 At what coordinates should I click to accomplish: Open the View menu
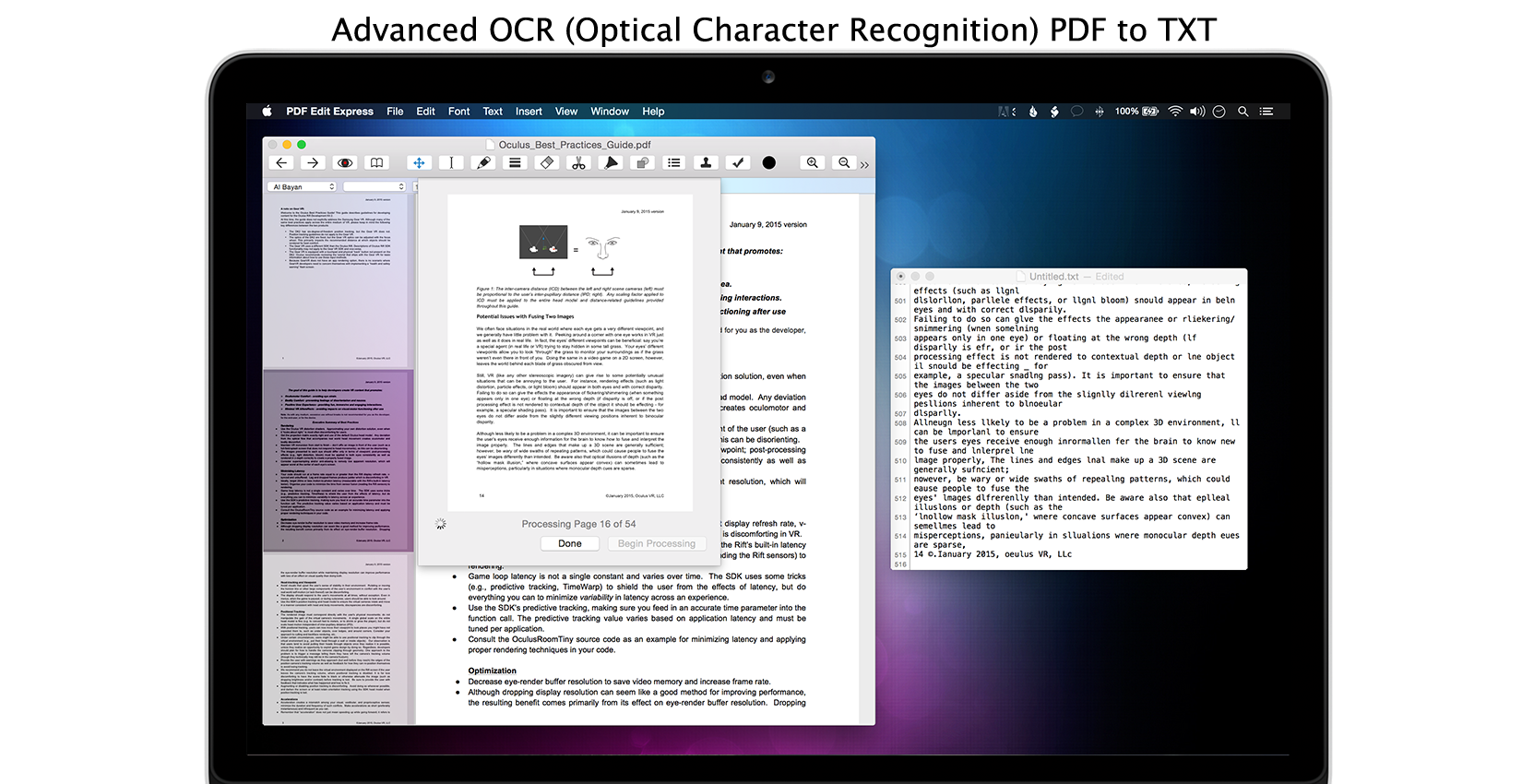pos(566,112)
